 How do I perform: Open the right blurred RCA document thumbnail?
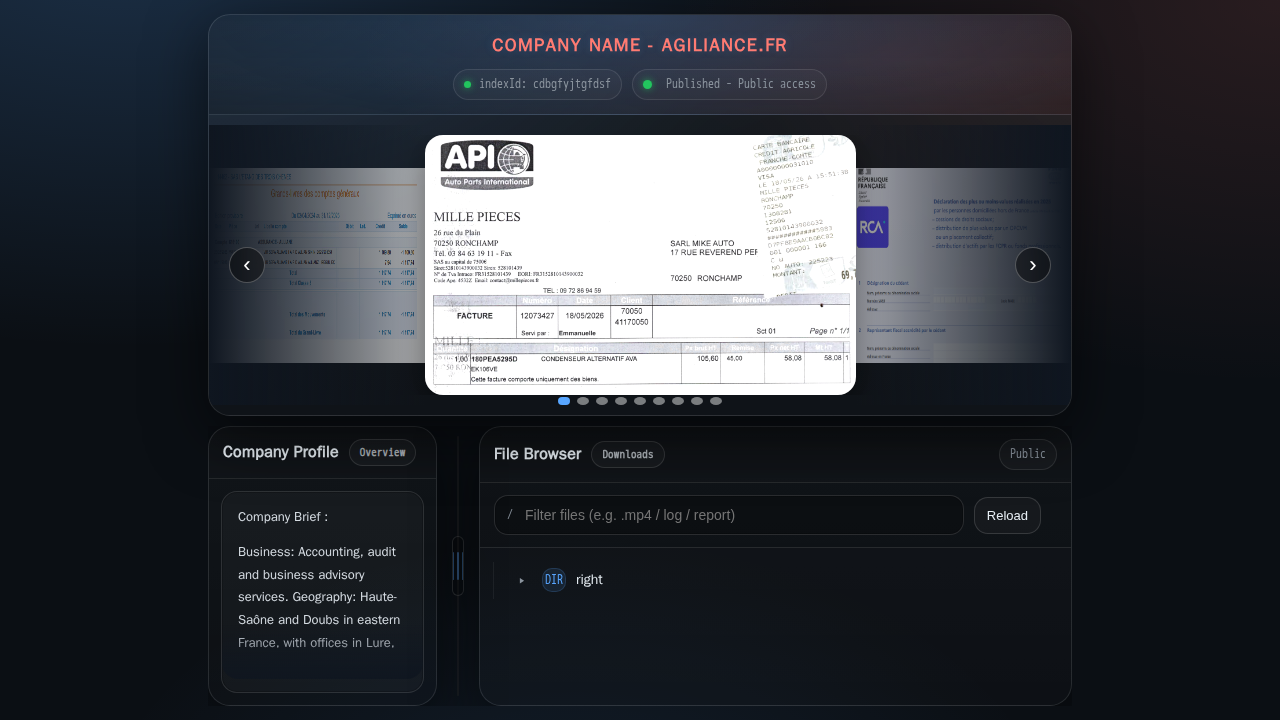pyautogui.click(x=963, y=265)
